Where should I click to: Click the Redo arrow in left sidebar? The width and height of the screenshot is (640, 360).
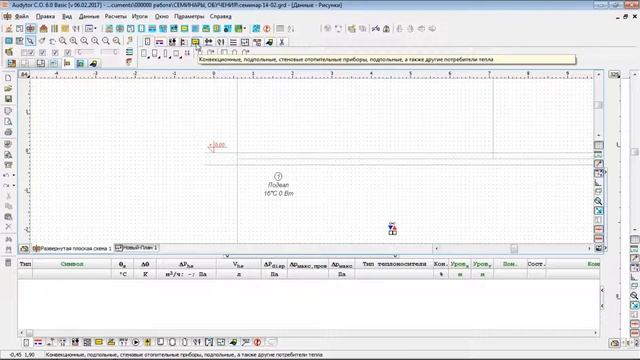click(6, 186)
